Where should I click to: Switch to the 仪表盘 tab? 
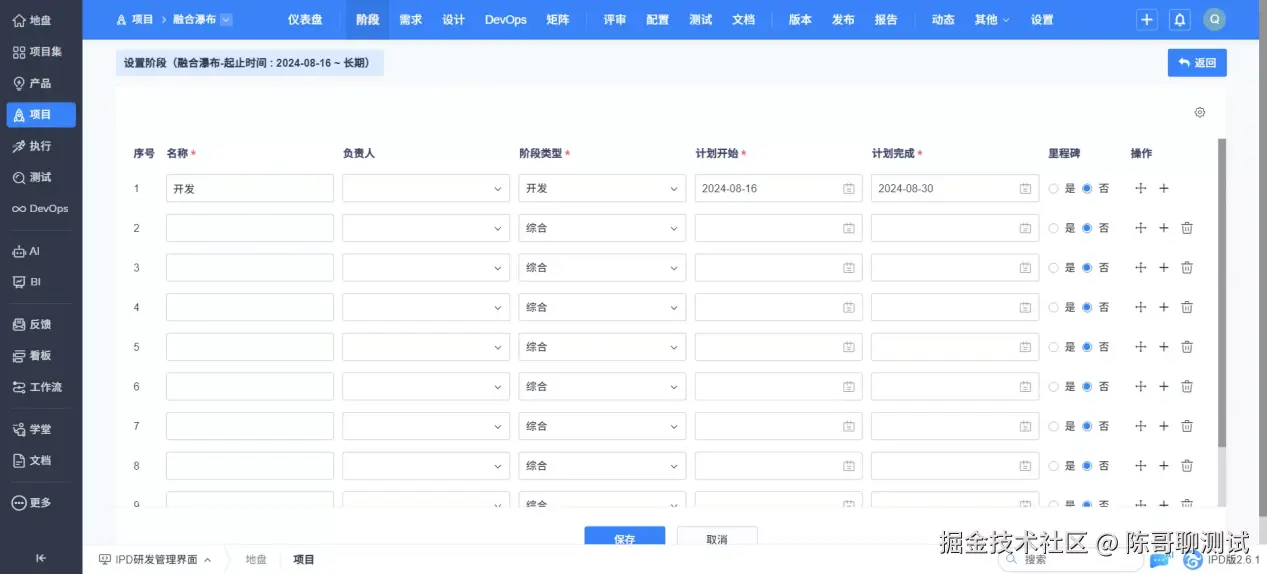[305, 19]
